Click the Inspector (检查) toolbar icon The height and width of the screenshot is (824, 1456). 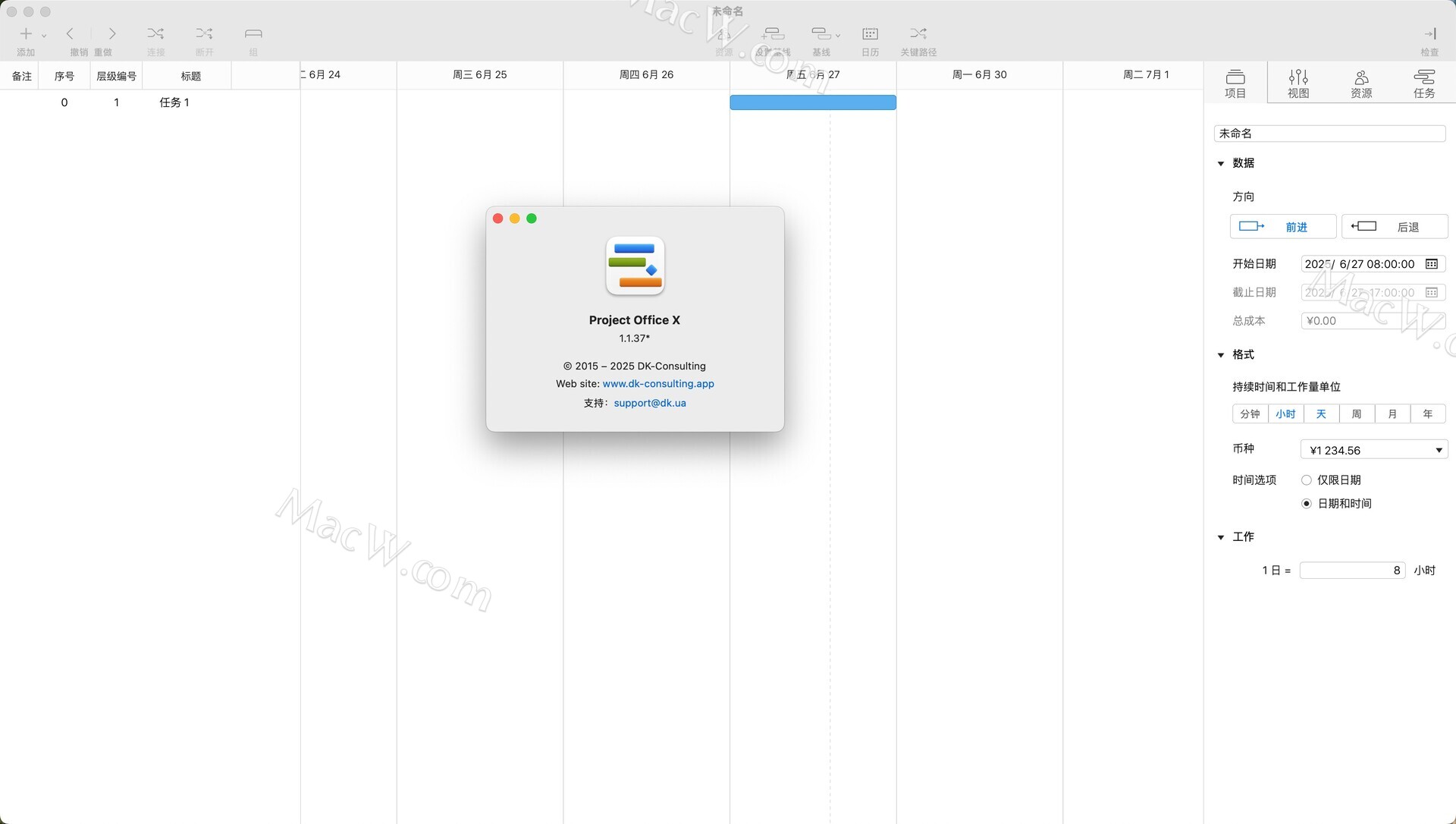click(1429, 34)
